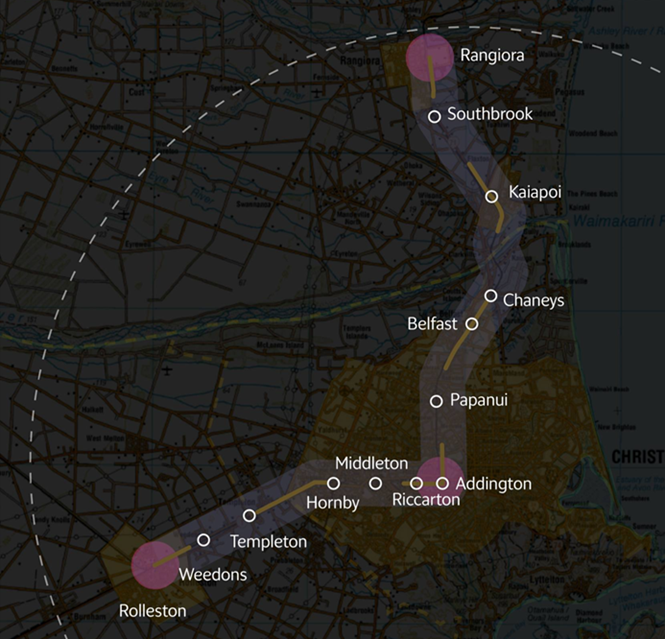Click the Rolleston text label
Image resolution: width=665 pixels, height=639 pixels.
pyautogui.click(x=152, y=610)
